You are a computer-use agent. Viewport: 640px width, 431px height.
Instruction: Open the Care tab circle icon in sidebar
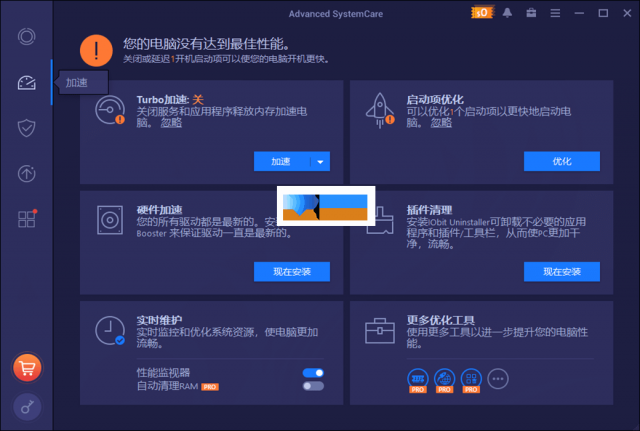coord(27,37)
